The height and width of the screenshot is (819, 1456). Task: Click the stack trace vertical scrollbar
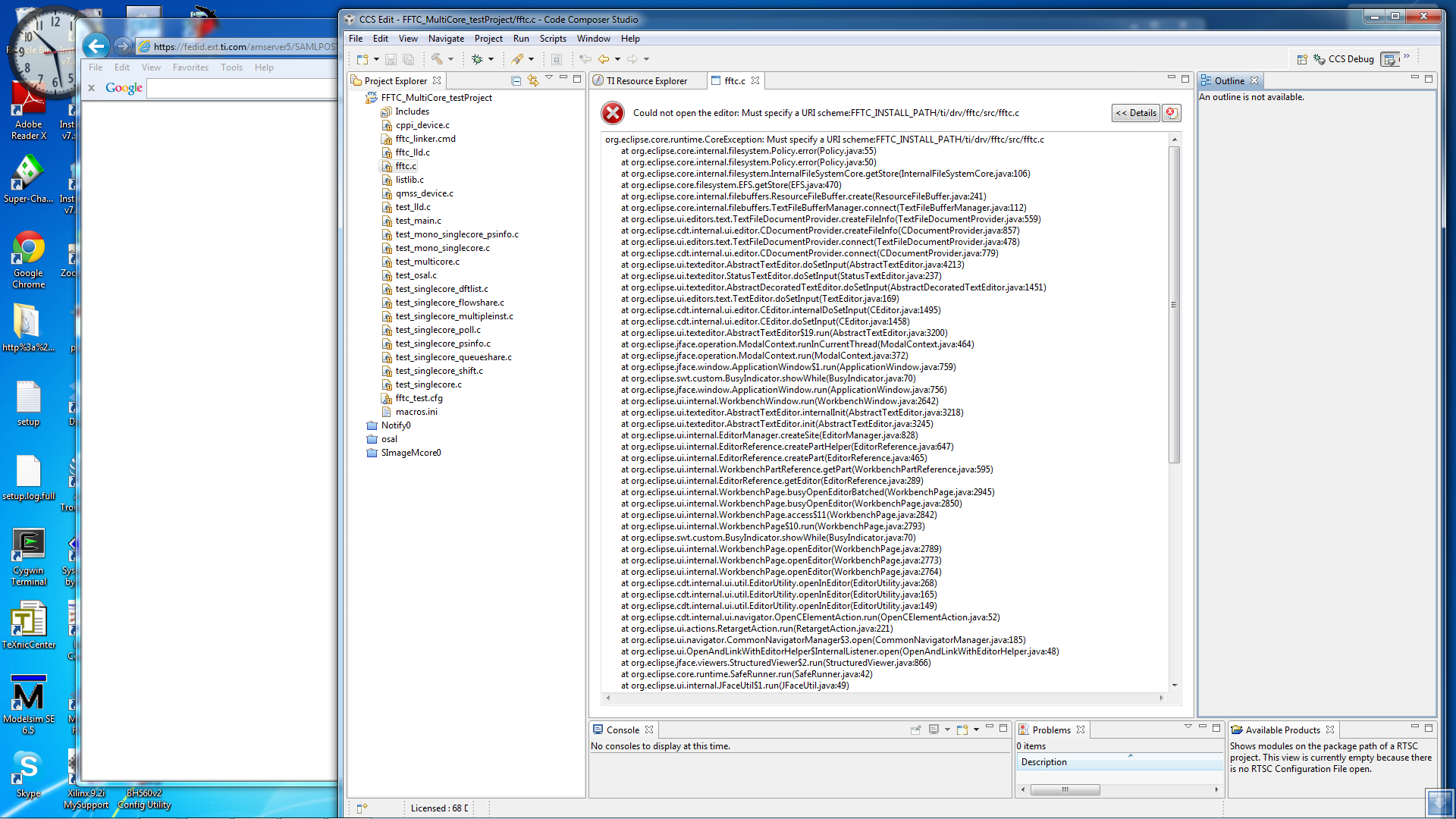1174,303
